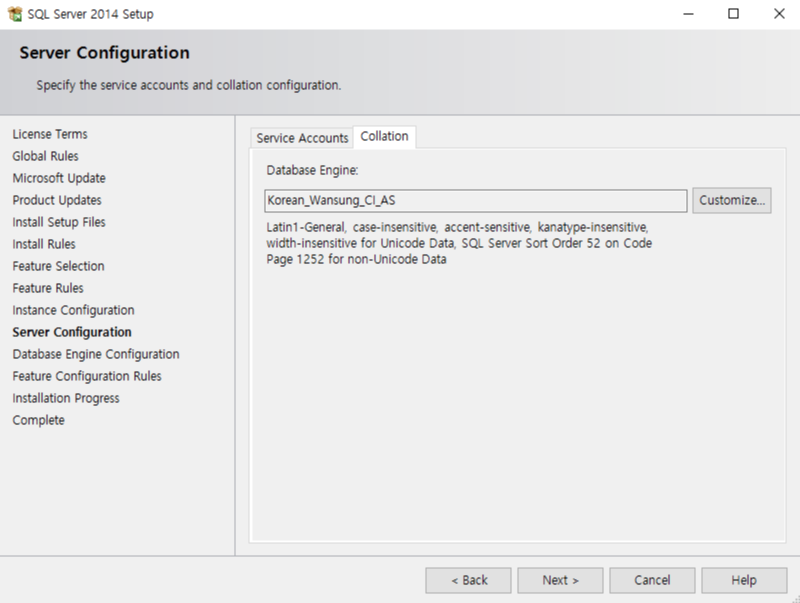Click the Server Configuration page heading

click(105, 53)
